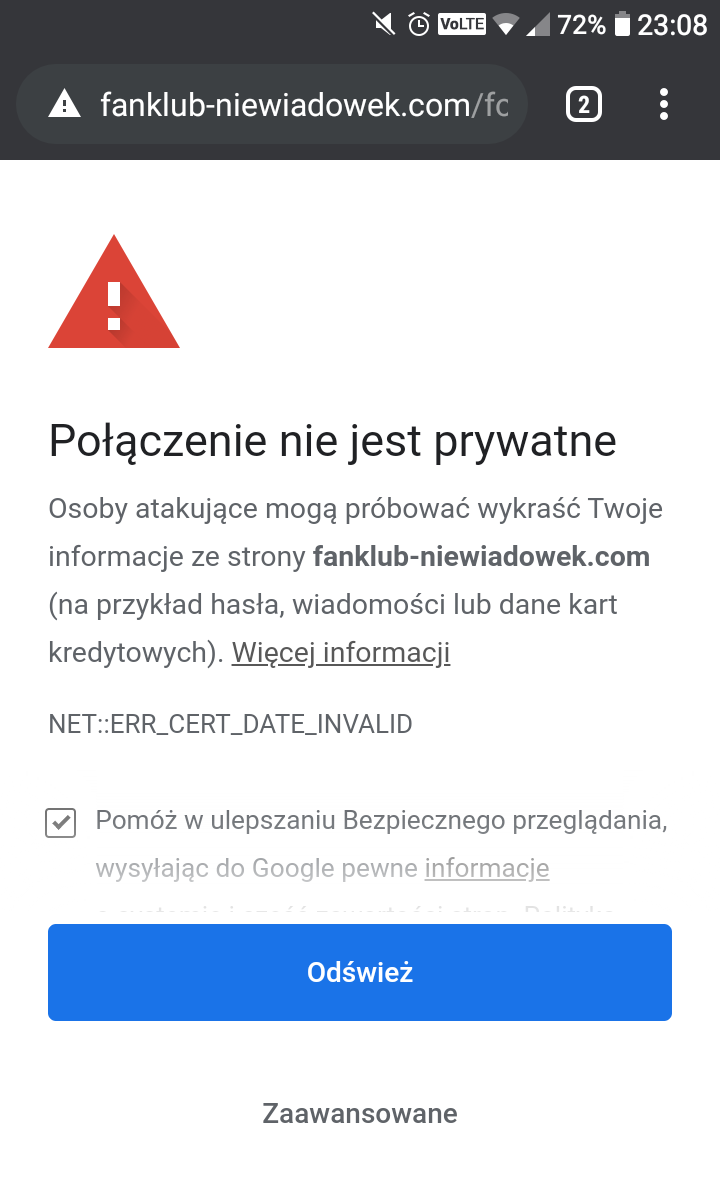Tap the 23:08 clock in the status bar
720x1193 pixels.
(672, 24)
